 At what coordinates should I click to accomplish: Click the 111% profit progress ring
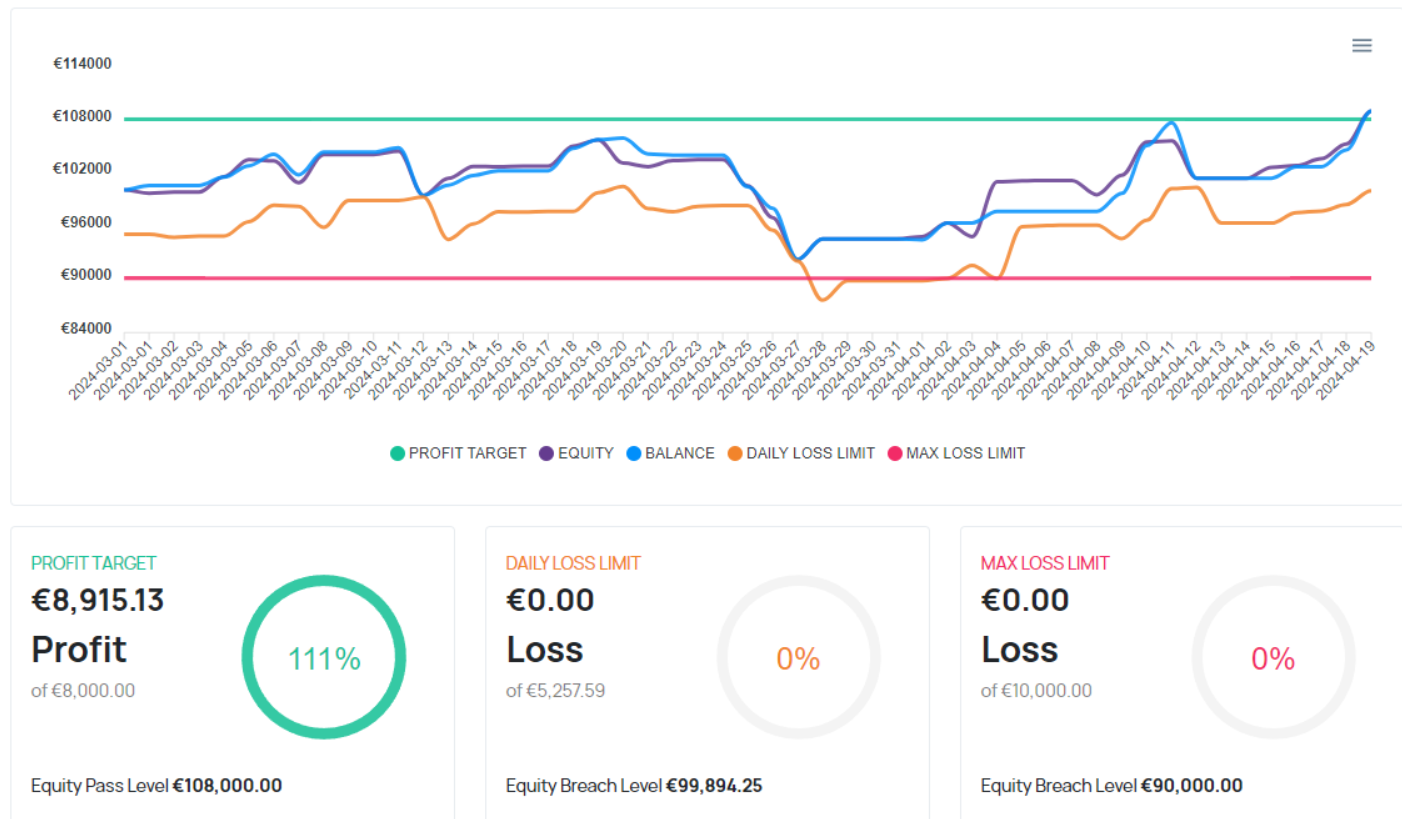tap(324, 658)
